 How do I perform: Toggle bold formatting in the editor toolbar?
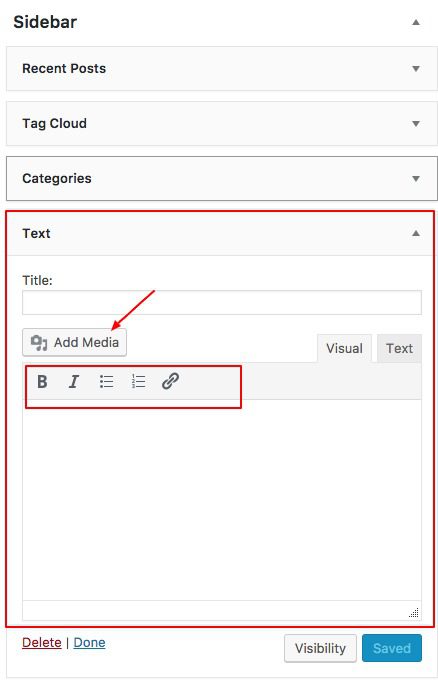(42, 382)
